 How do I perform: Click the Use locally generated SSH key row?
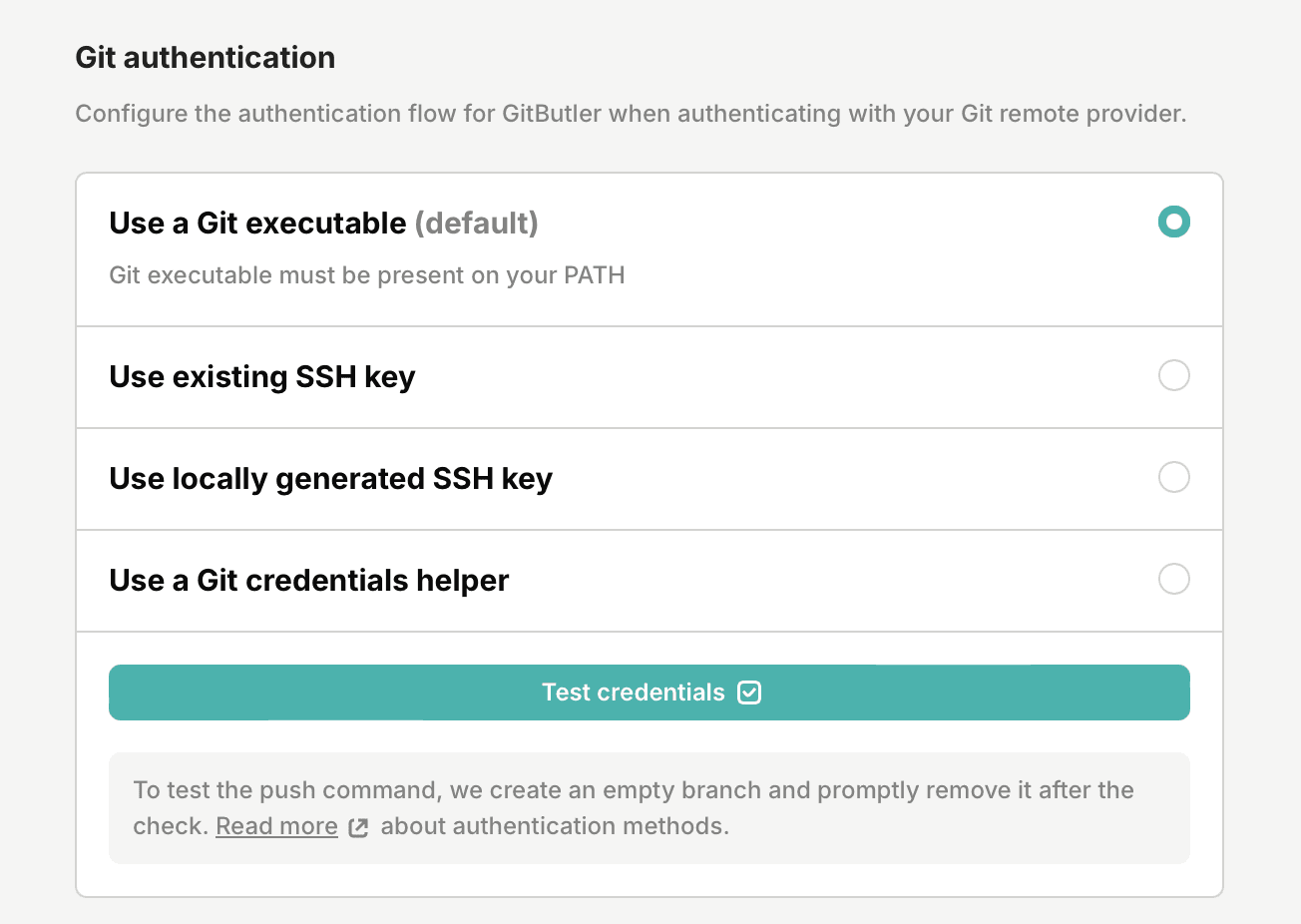pyautogui.click(x=649, y=478)
